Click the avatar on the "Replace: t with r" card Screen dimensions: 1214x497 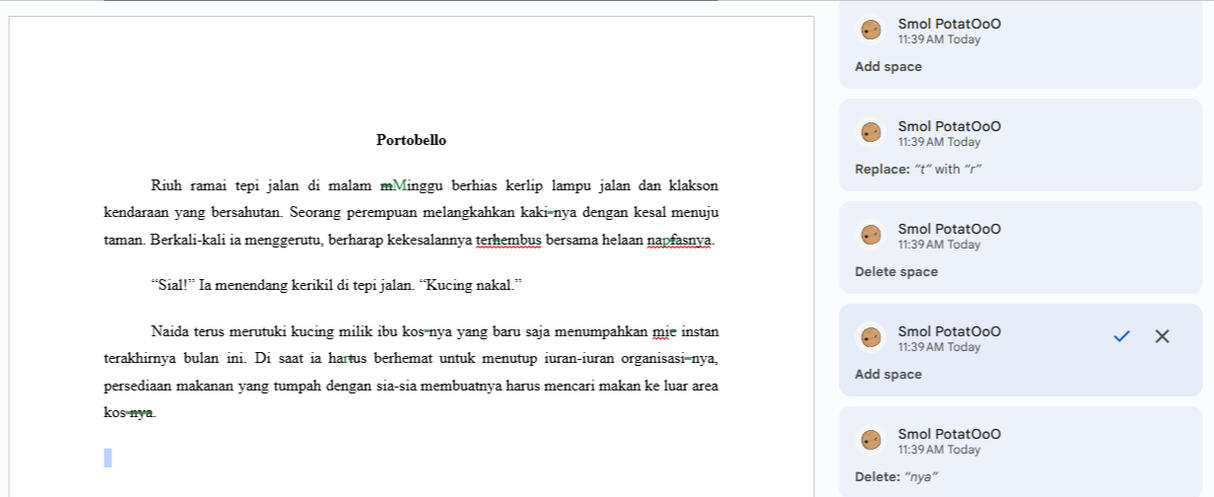871,133
